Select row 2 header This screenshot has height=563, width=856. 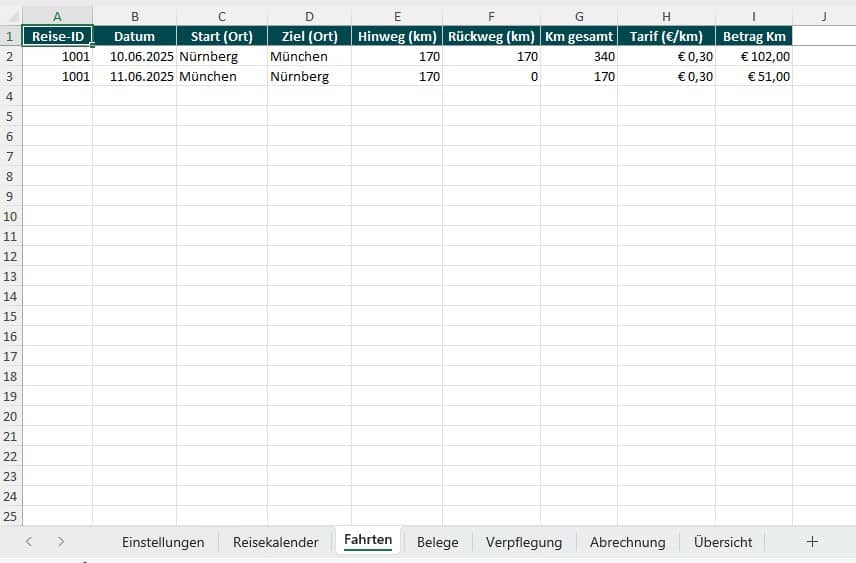pos(11,57)
